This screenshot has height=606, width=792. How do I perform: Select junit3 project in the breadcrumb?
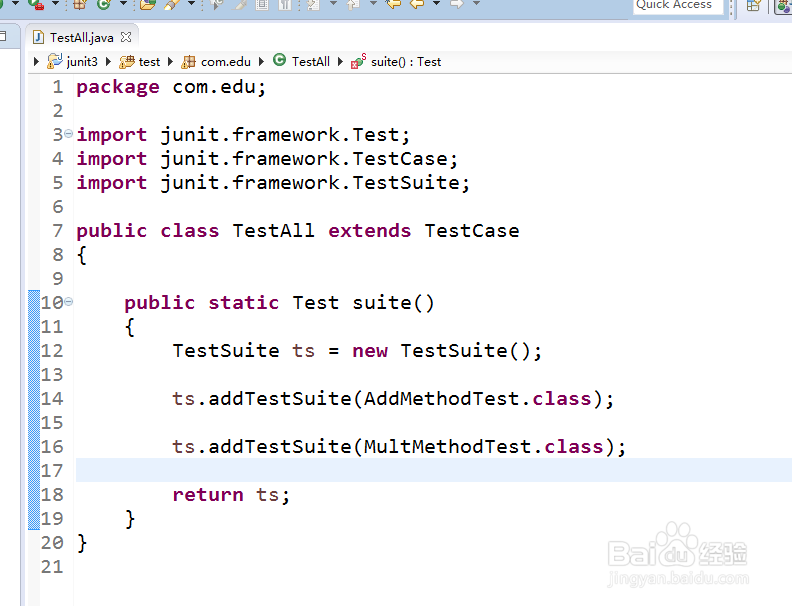[x=72, y=62]
